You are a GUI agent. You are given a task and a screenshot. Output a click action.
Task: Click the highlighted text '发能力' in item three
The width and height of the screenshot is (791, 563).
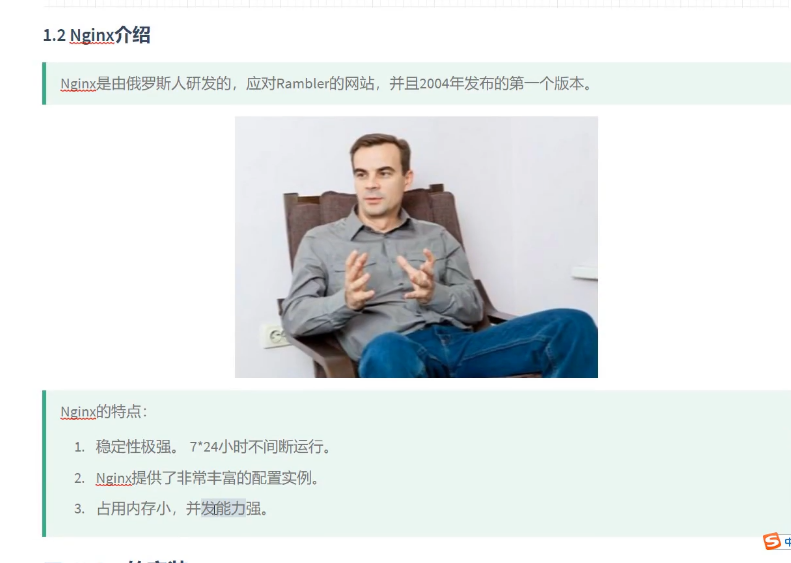pyautogui.click(x=223, y=509)
